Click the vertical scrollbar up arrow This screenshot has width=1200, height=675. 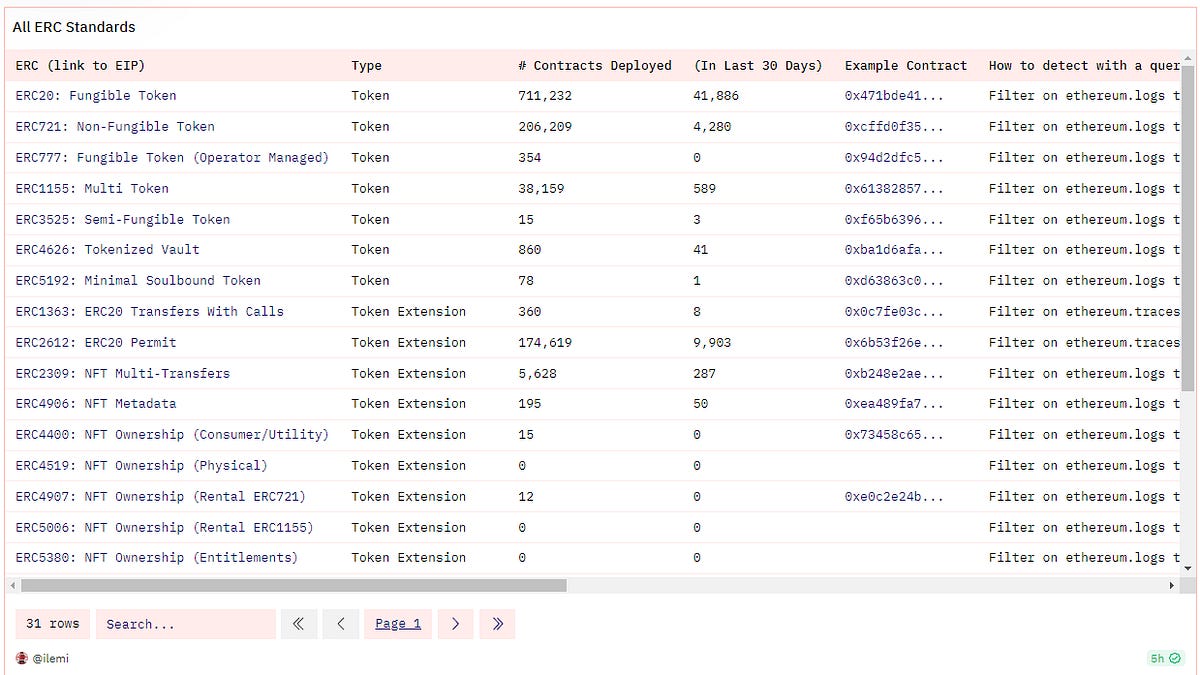[1188, 59]
